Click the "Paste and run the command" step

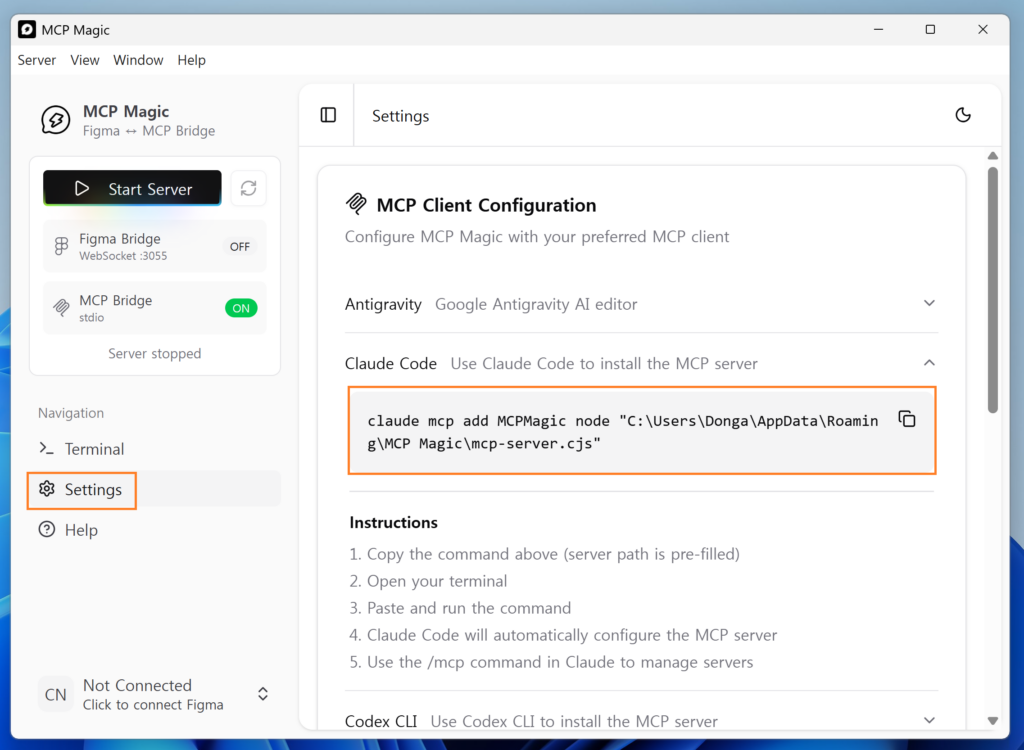click(469, 608)
